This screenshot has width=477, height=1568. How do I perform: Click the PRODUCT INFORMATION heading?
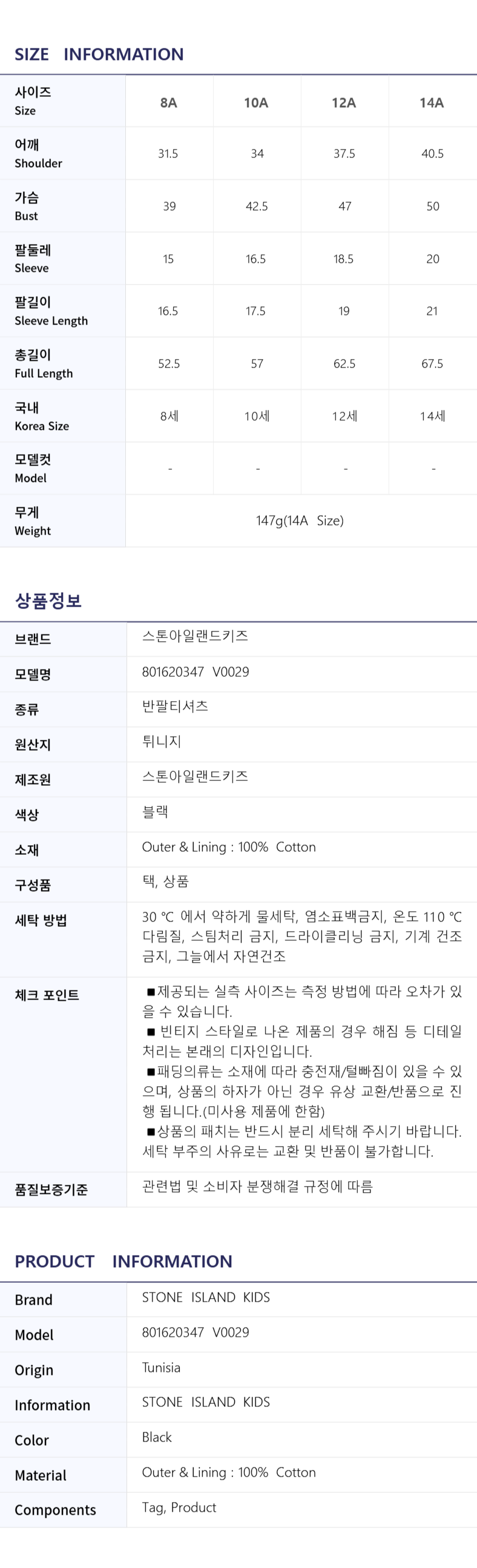(123, 1260)
